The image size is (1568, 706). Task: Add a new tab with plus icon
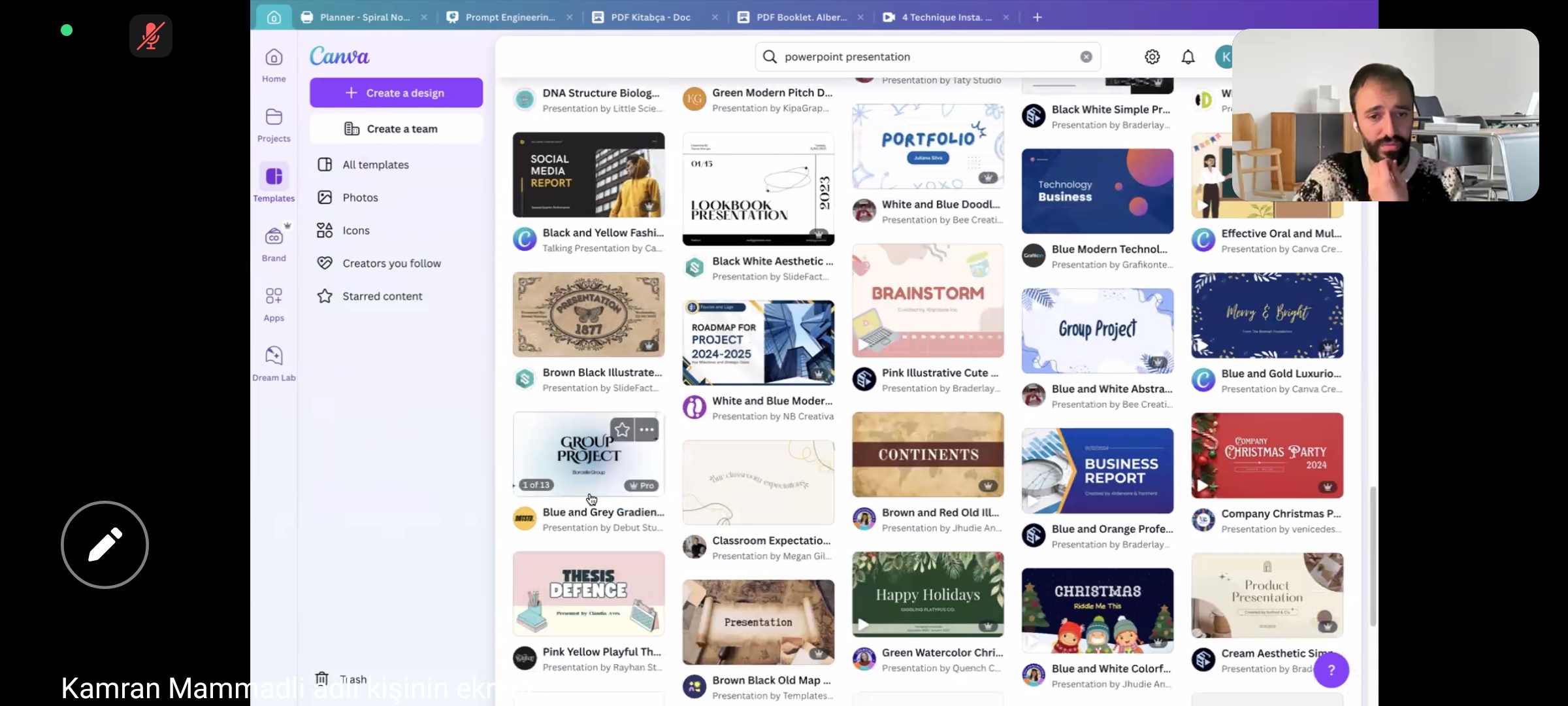point(1037,17)
